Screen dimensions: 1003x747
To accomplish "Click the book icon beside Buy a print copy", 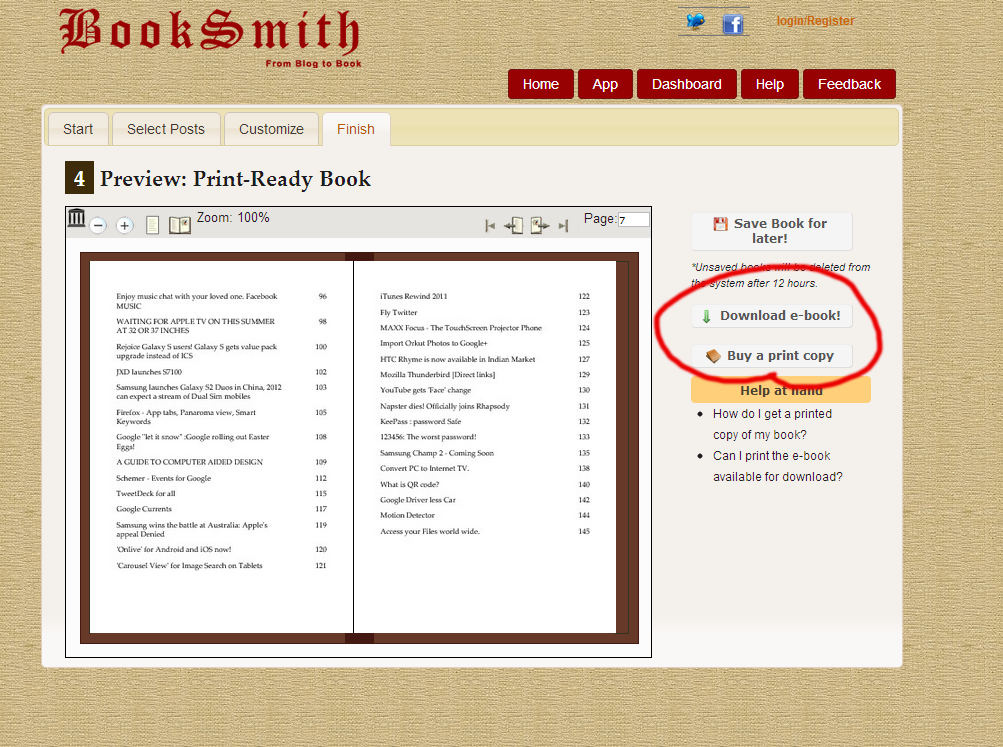I will point(713,356).
